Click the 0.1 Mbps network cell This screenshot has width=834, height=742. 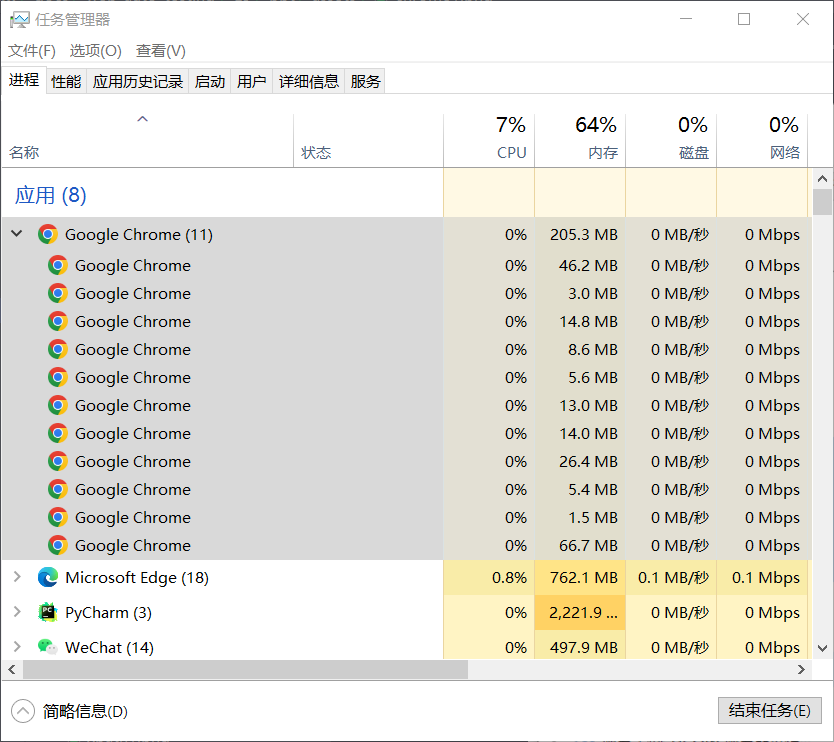[762, 578]
